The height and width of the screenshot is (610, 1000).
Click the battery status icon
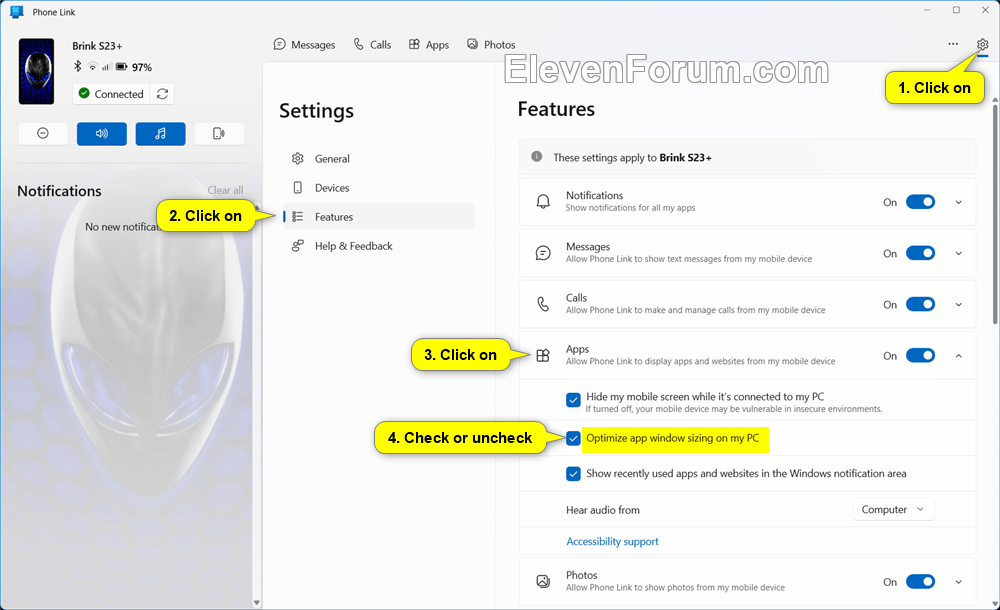(121, 66)
